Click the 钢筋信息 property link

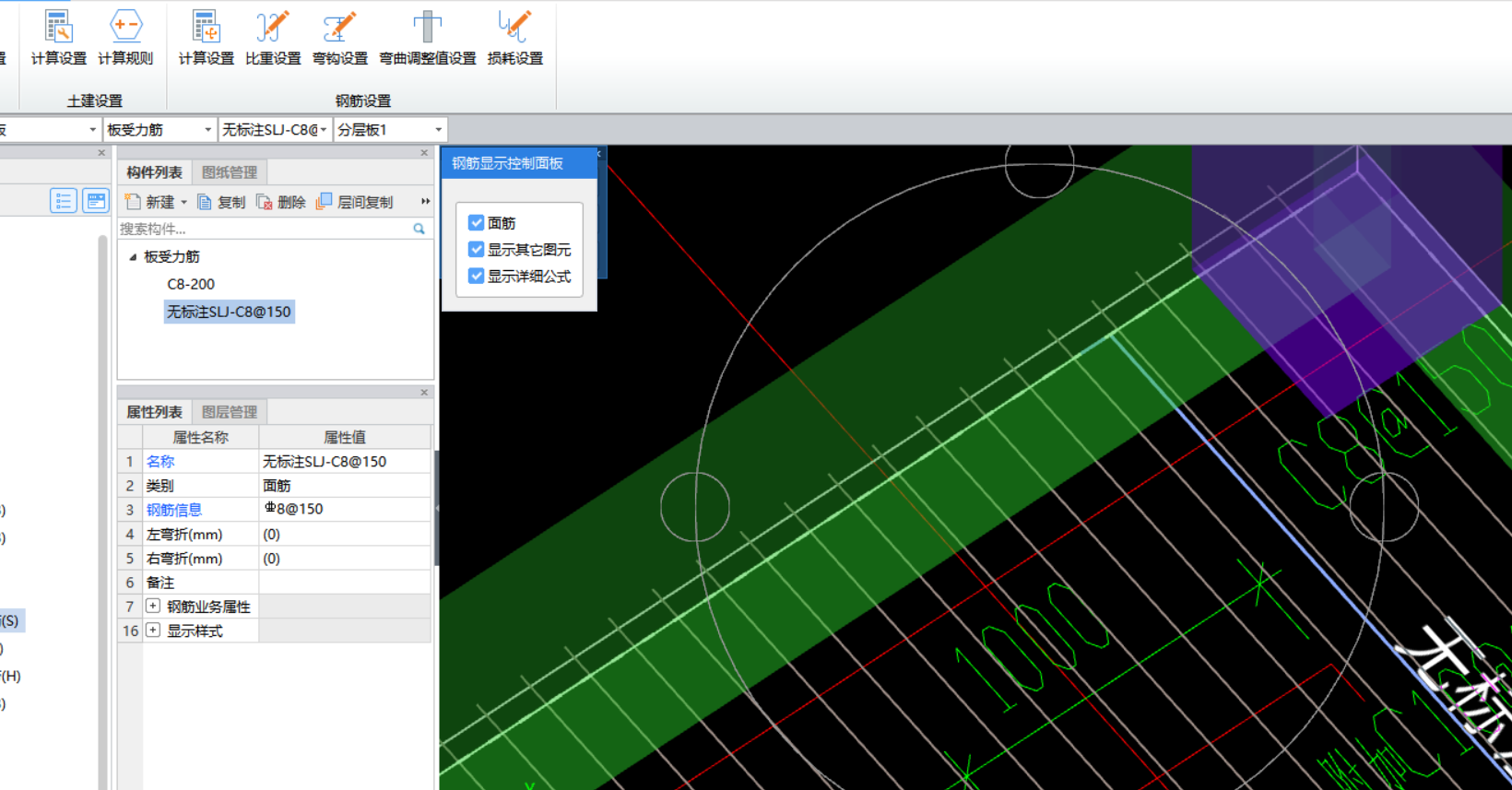click(173, 510)
